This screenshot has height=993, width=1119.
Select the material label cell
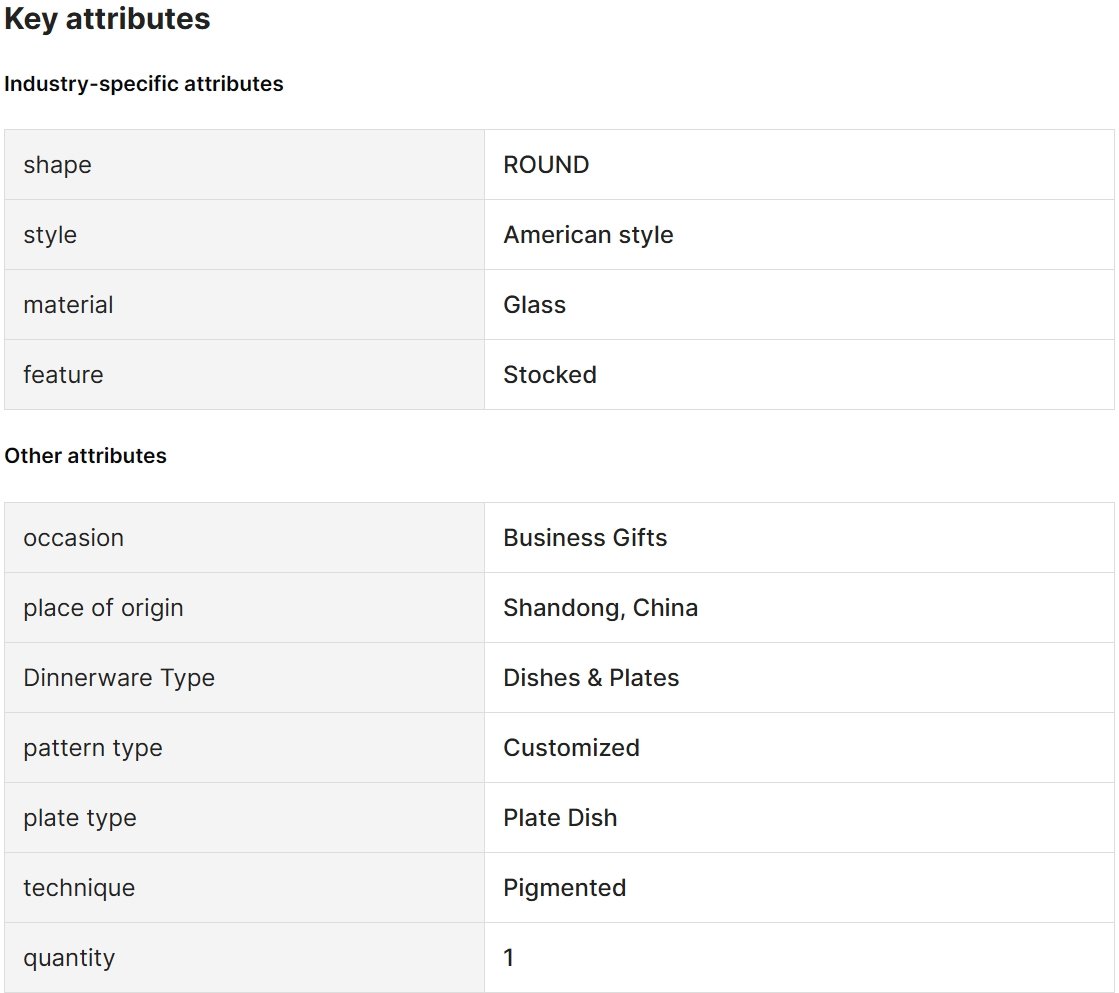tap(244, 305)
